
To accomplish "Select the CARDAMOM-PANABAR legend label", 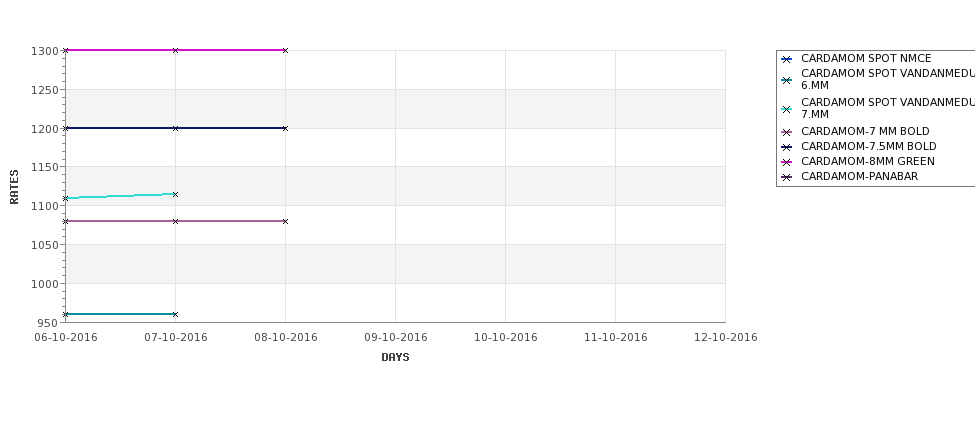I will coord(859,177).
